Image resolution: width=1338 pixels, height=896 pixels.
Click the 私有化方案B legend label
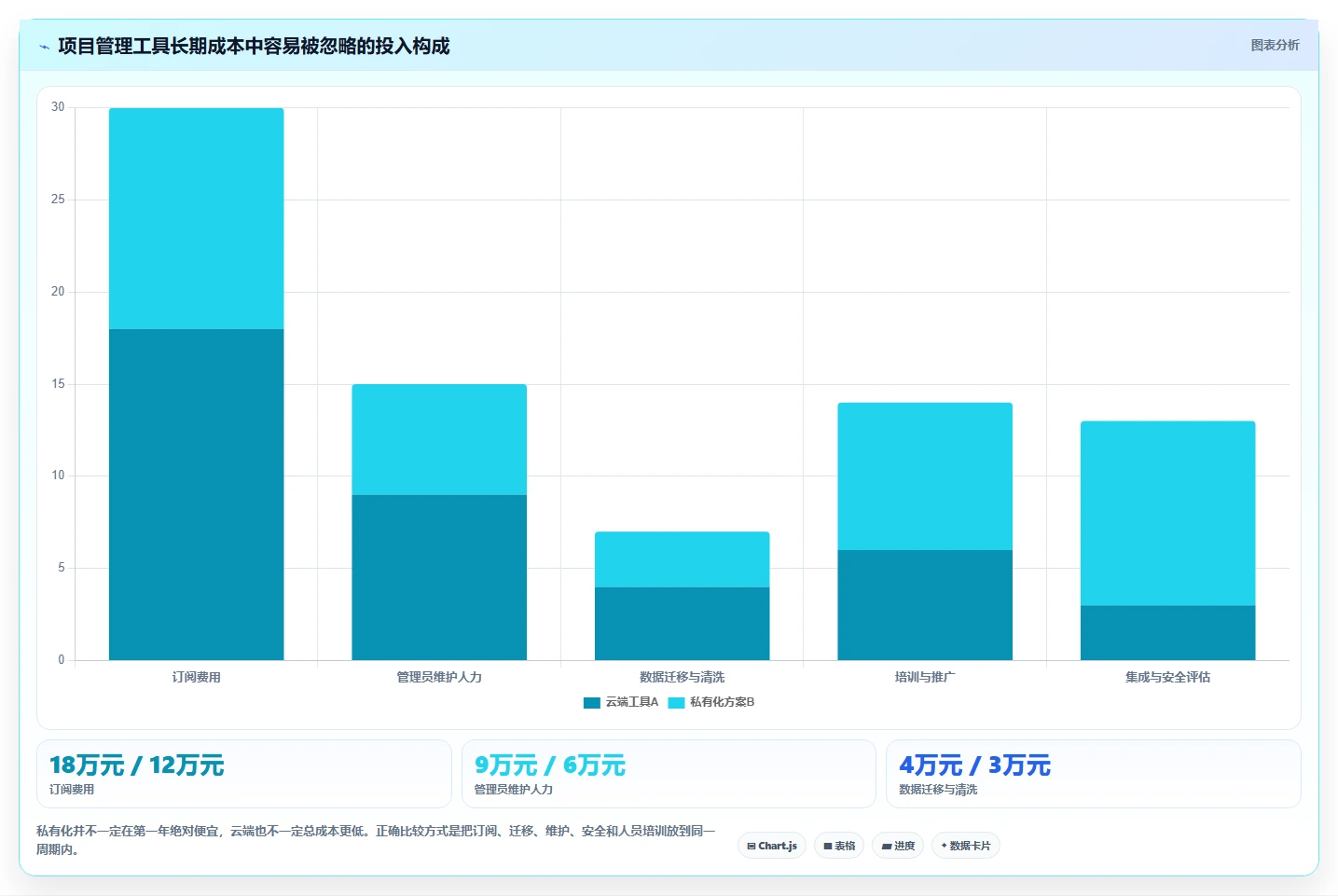pyautogui.click(x=723, y=702)
